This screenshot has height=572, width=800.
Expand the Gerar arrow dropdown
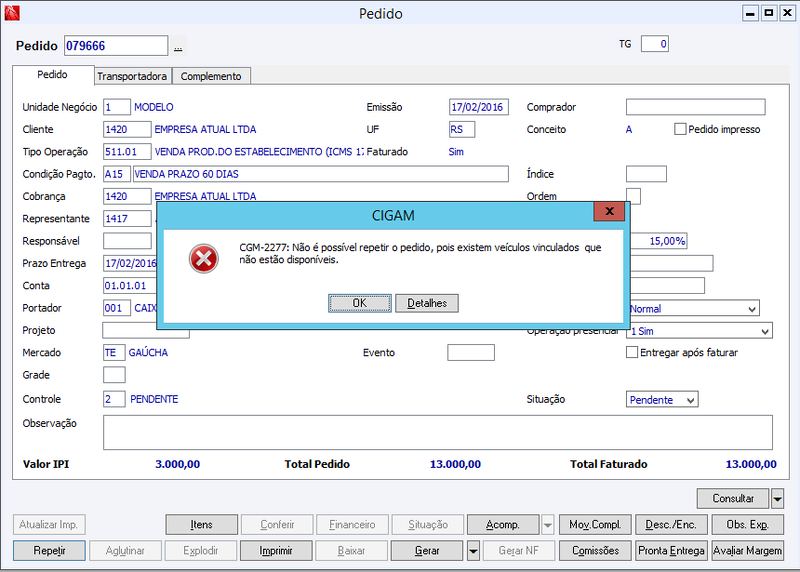[x=473, y=551]
